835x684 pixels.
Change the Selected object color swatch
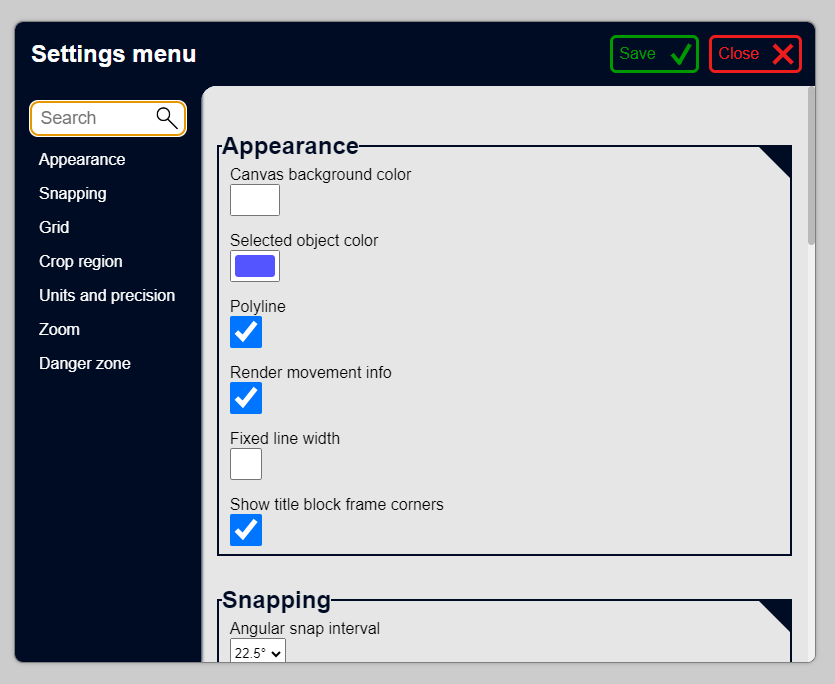pos(254,266)
